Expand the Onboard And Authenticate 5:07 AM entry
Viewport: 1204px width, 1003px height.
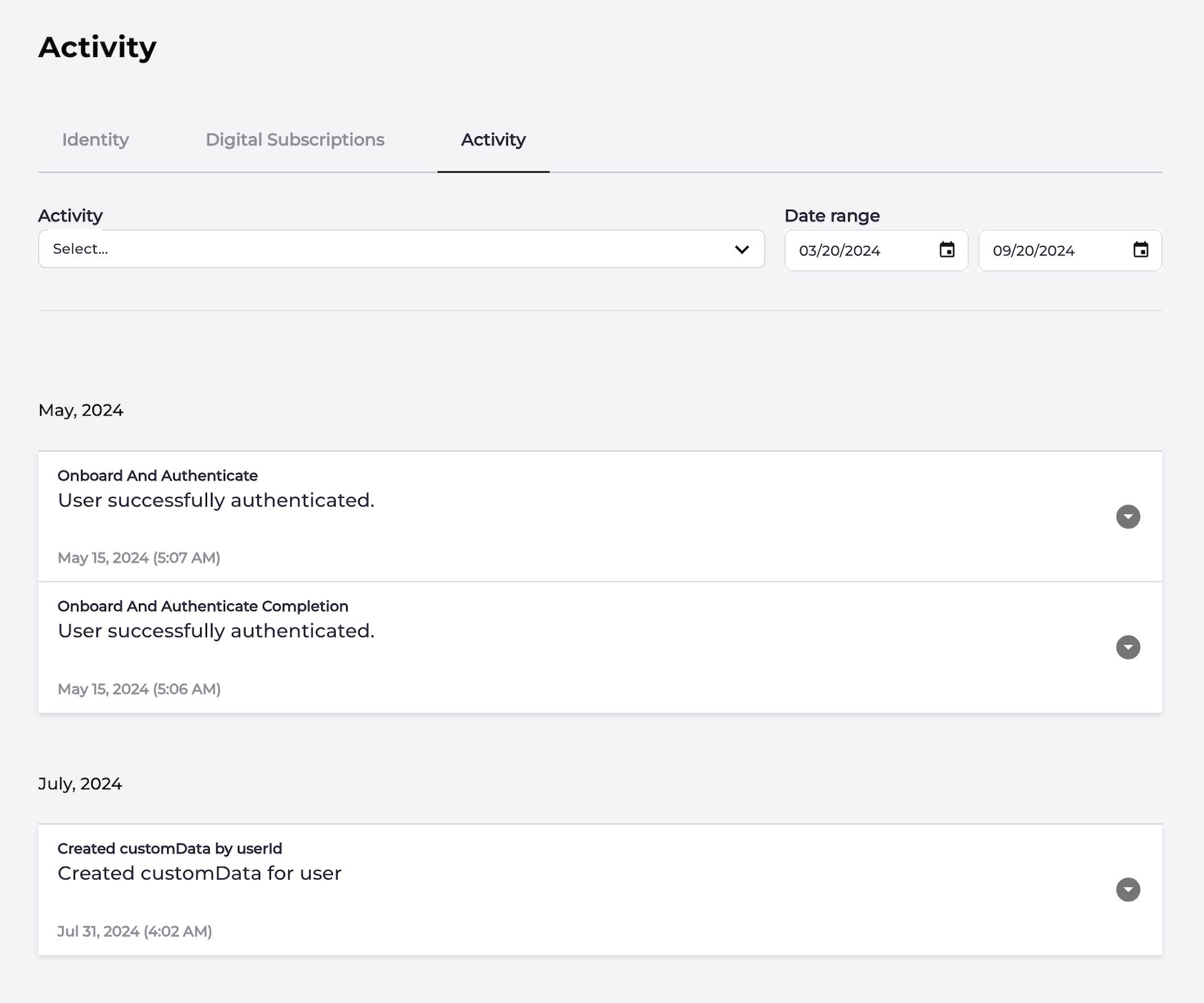click(x=1128, y=517)
